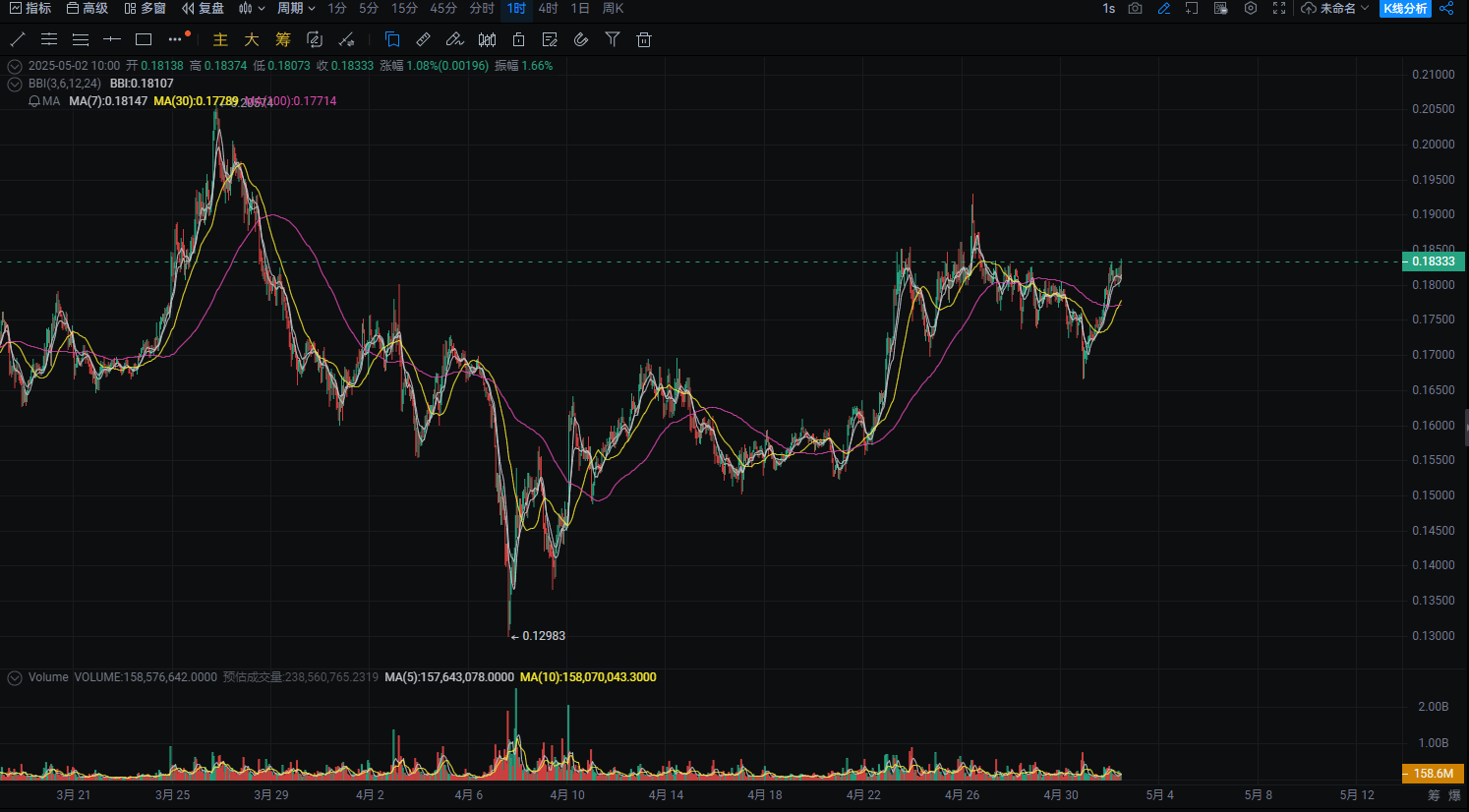Select the freehand pen drawing tool
The height and width of the screenshot is (812, 1469).
tap(454, 39)
